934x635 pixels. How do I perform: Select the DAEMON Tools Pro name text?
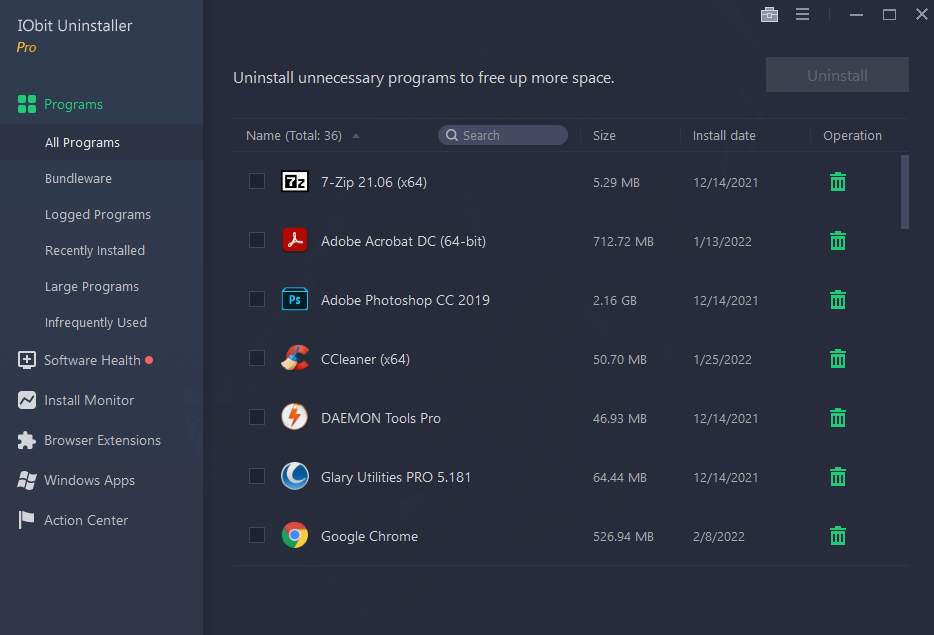click(x=381, y=418)
